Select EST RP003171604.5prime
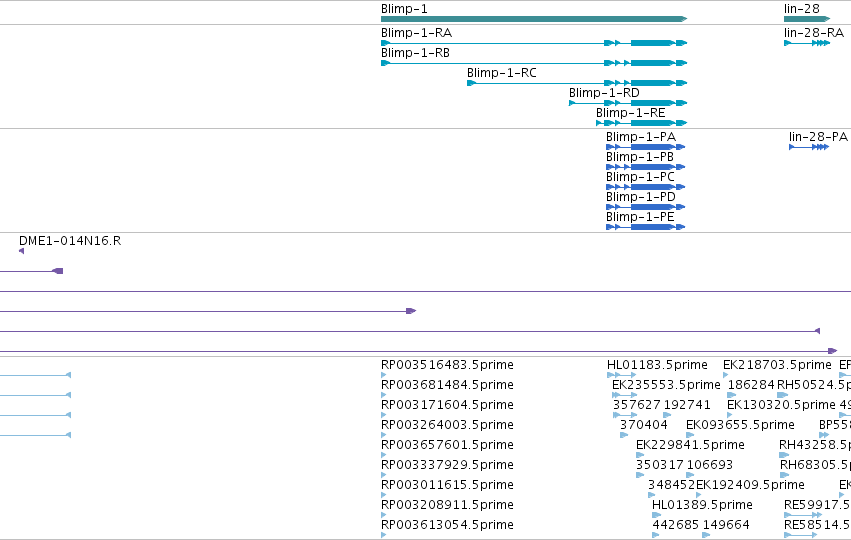This screenshot has width=851, height=540. click(x=447, y=405)
